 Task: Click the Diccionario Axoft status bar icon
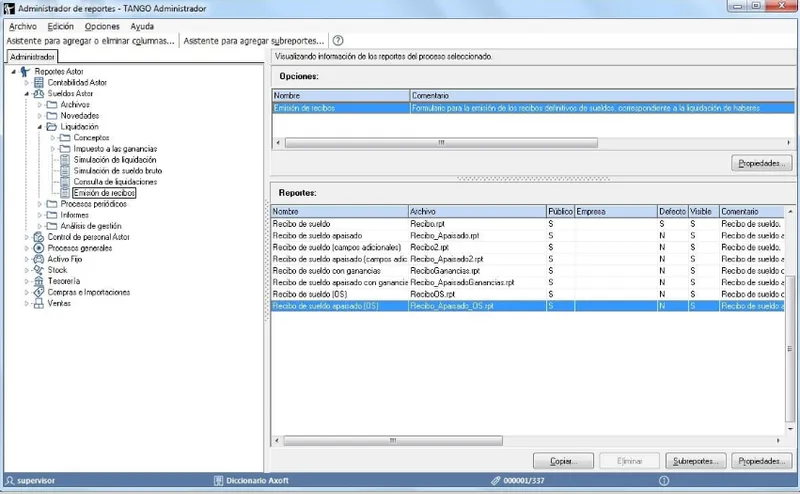coord(218,481)
